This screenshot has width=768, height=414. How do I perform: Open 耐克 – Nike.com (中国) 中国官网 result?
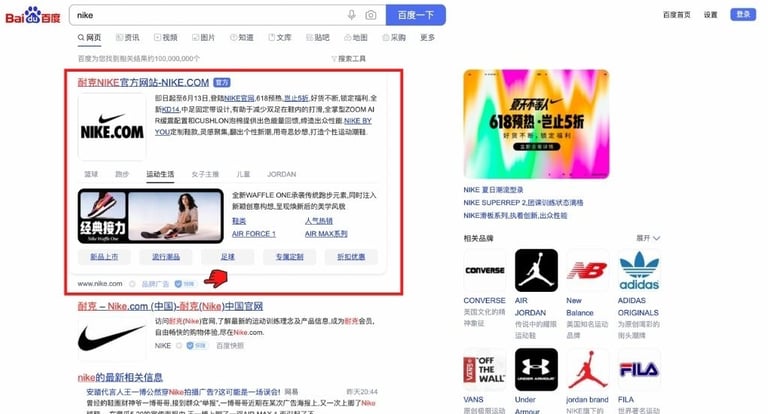(170, 307)
